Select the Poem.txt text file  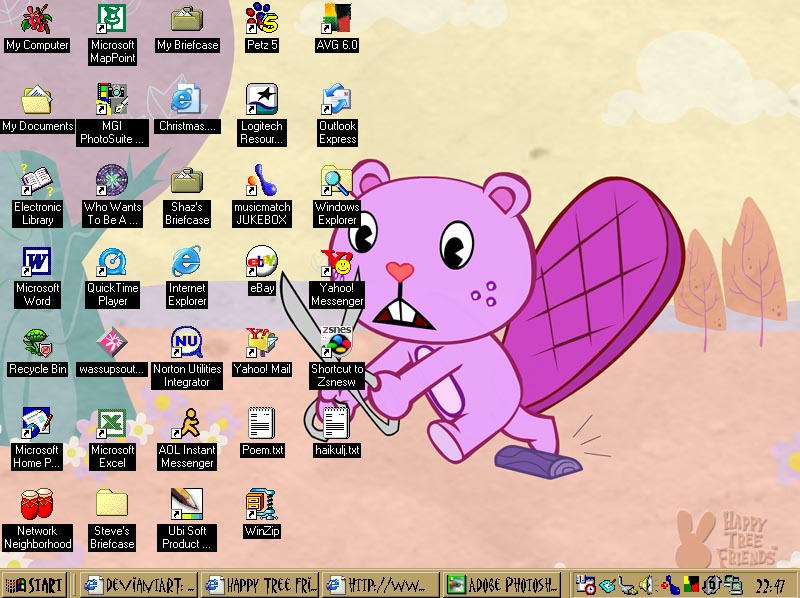click(x=262, y=423)
